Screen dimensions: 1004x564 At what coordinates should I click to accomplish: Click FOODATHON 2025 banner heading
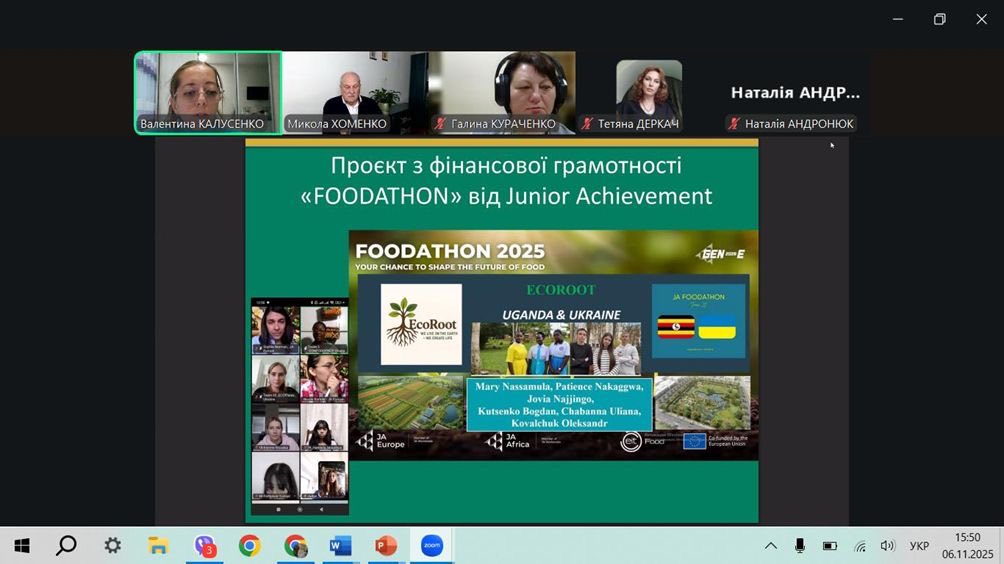click(450, 251)
